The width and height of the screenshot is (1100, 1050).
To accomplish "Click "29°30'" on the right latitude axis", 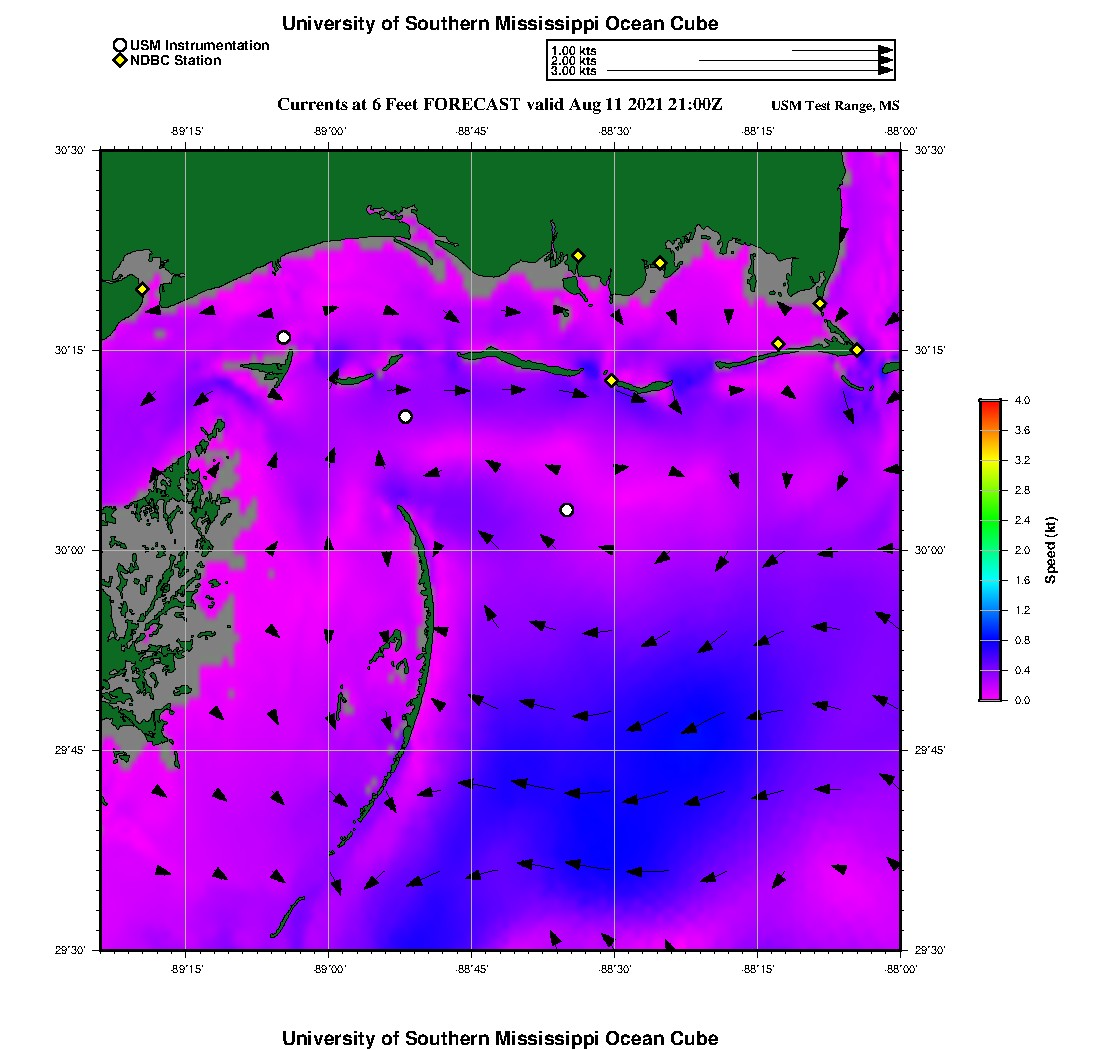I will [x=930, y=950].
